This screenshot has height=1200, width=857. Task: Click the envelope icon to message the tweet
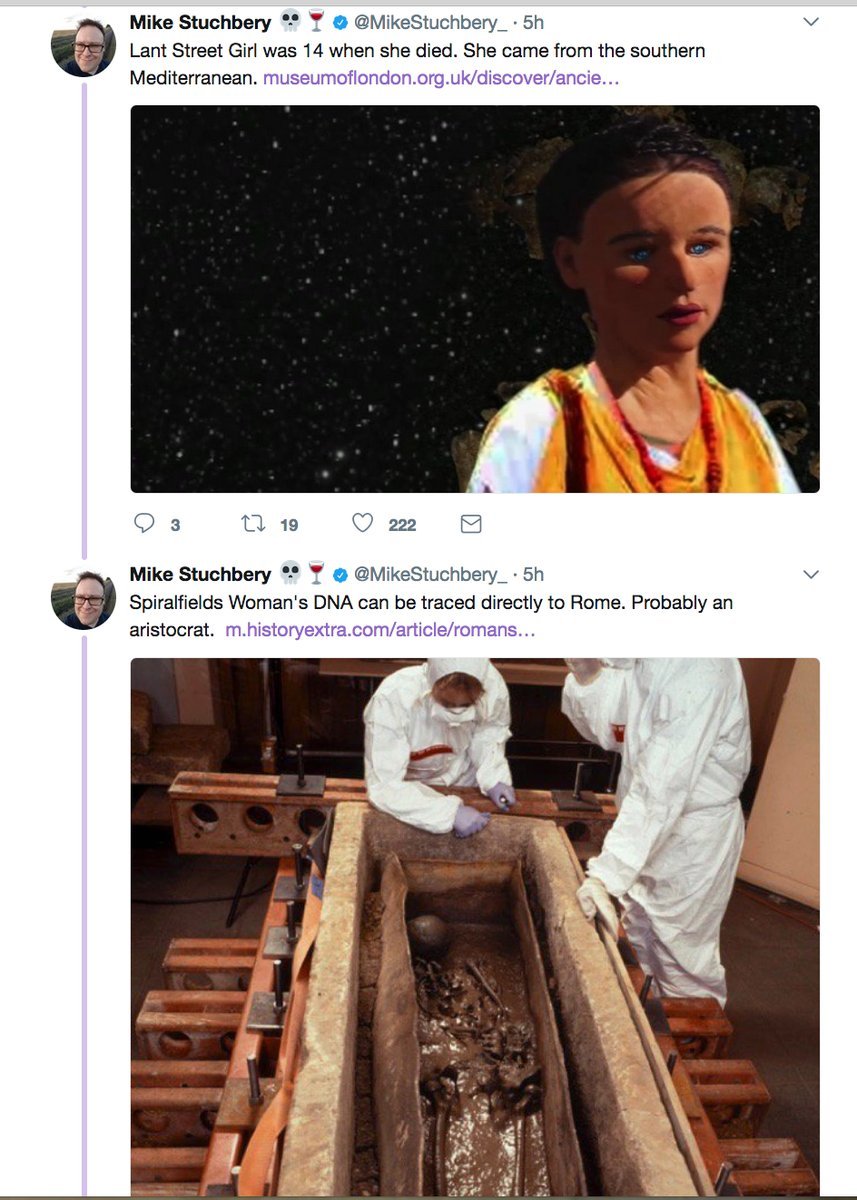[x=470, y=524]
